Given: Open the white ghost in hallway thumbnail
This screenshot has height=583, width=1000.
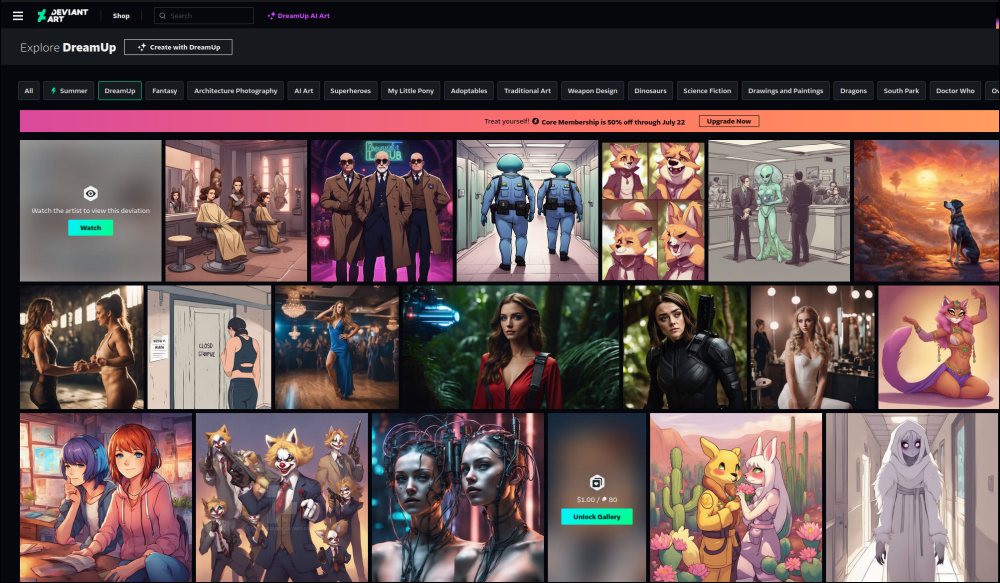Looking at the screenshot, I should click(912, 497).
